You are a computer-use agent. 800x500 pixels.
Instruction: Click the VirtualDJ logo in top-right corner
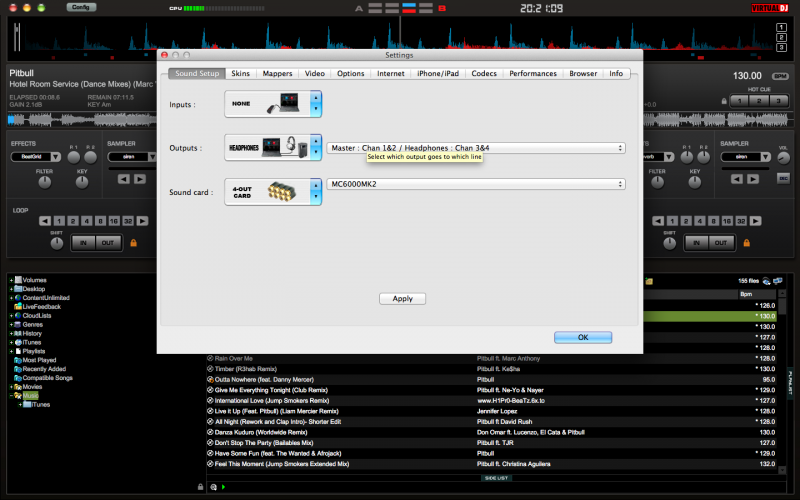pos(768,8)
